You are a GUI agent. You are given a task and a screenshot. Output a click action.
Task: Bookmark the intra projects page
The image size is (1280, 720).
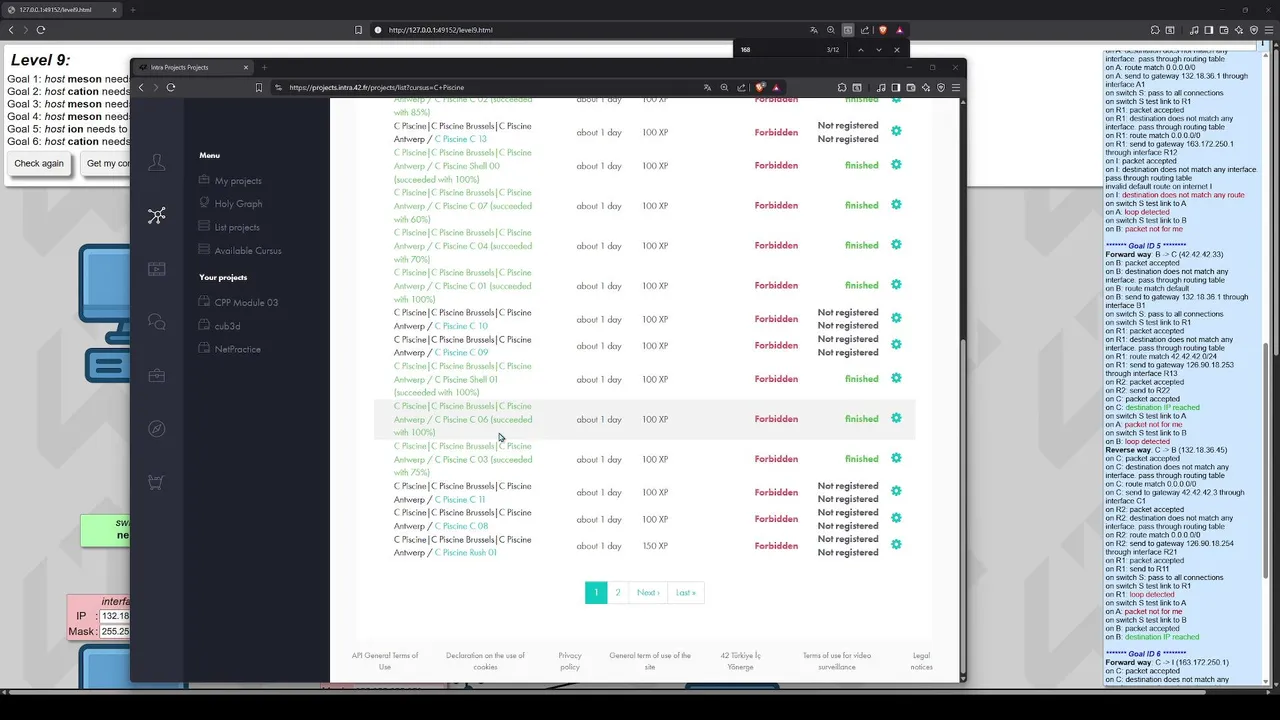coord(259,87)
